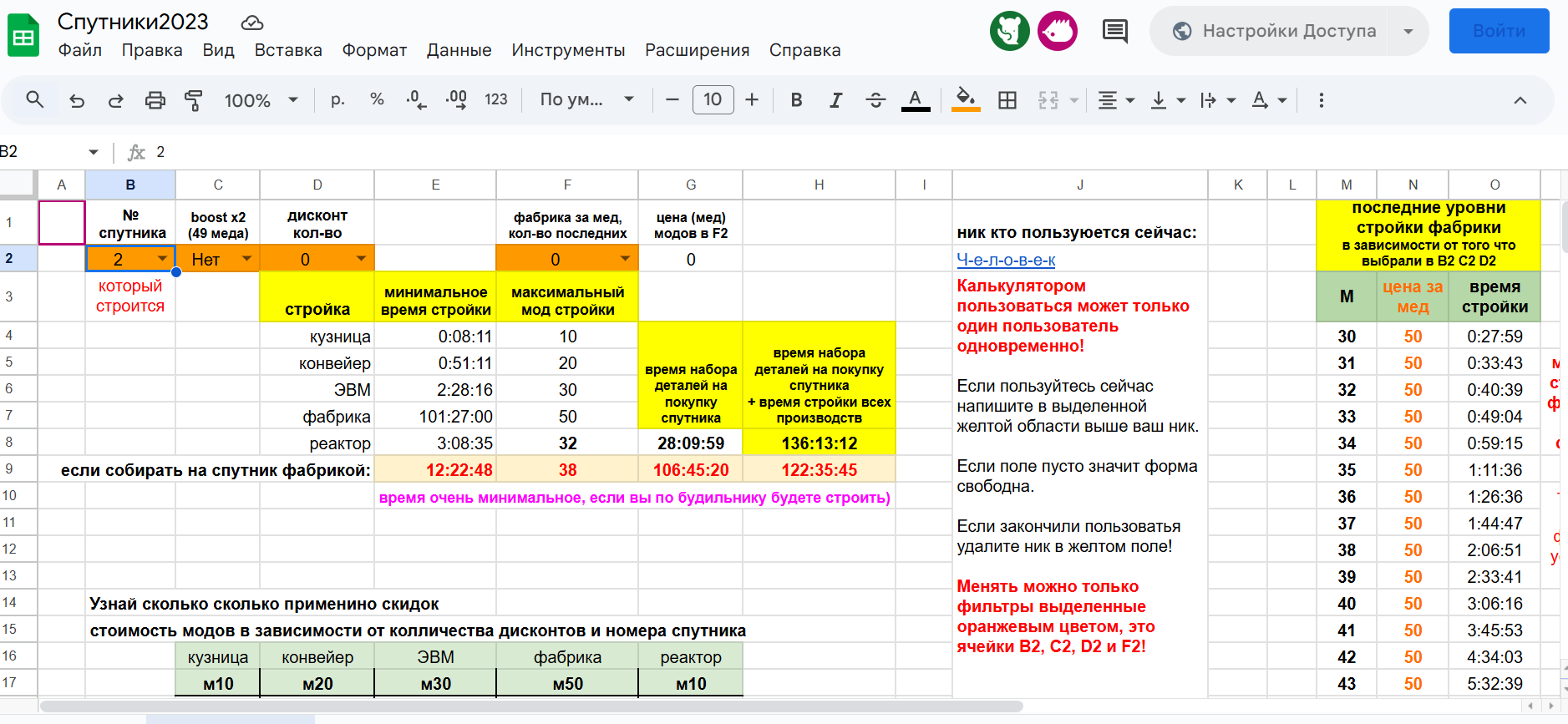The width and height of the screenshot is (1568, 724).
Task: Open the borders grid icon
Action: coord(1007,100)
